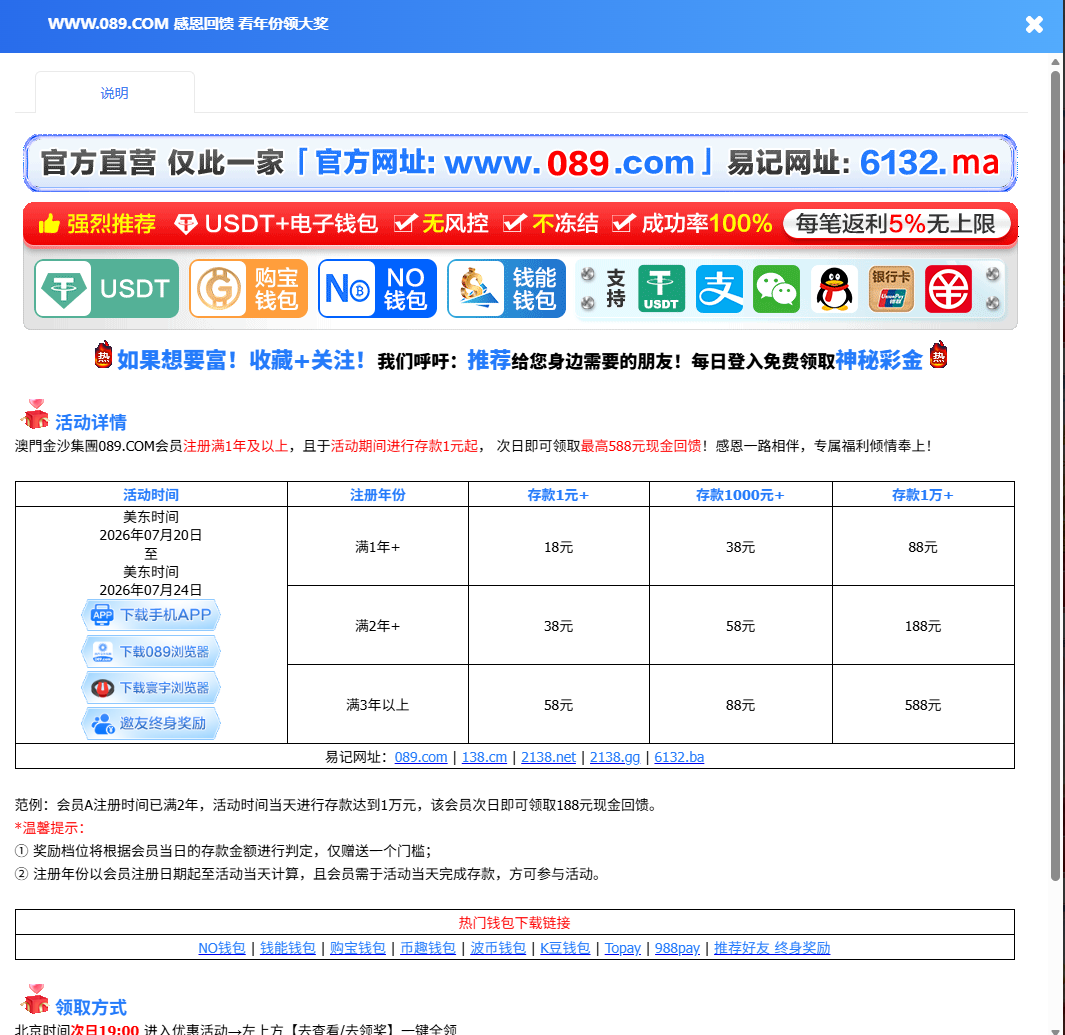Click the 下载寰宇浏览器 button

(151, 688)
